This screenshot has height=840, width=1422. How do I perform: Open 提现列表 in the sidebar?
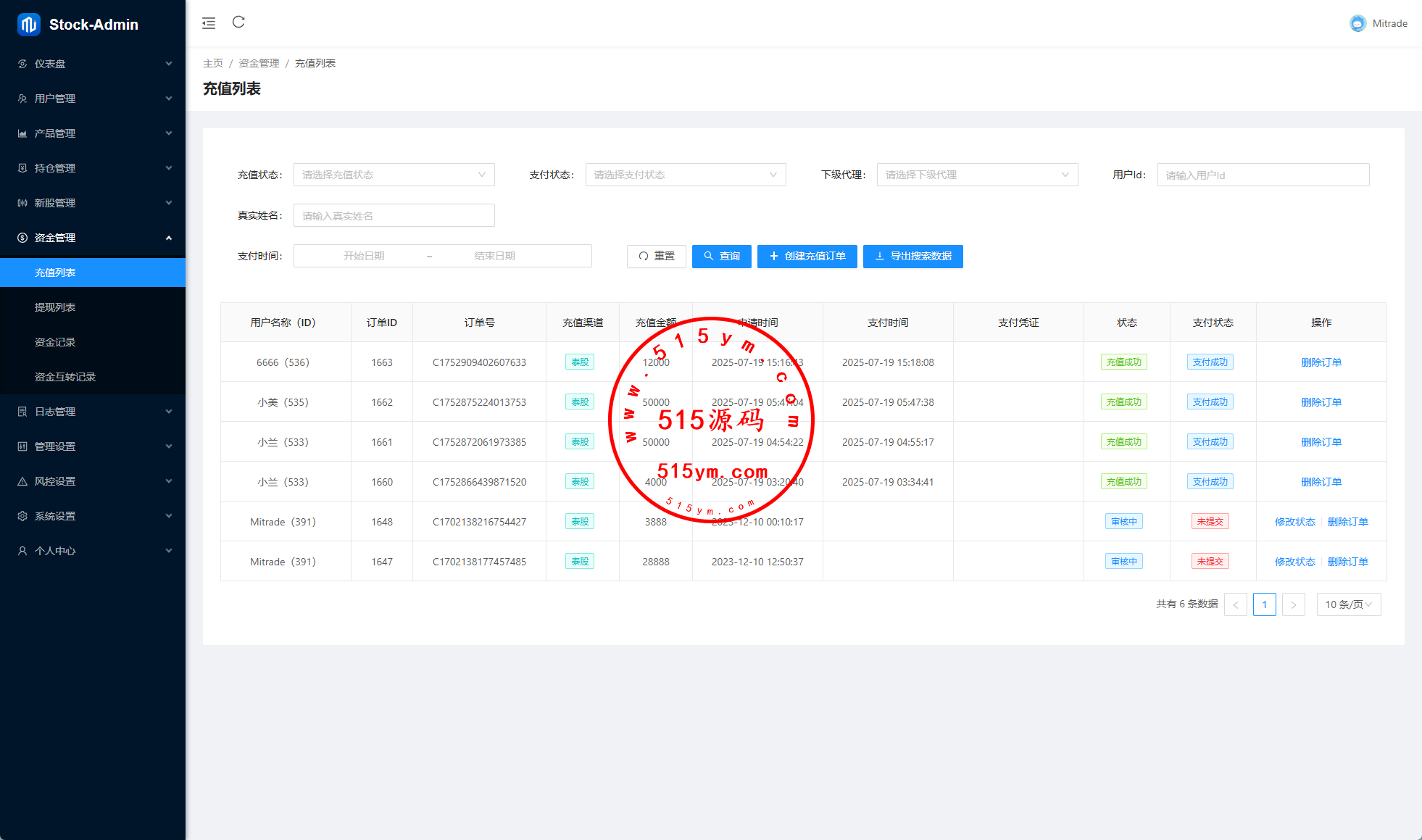pyautogui.click(x=55, y=307)
